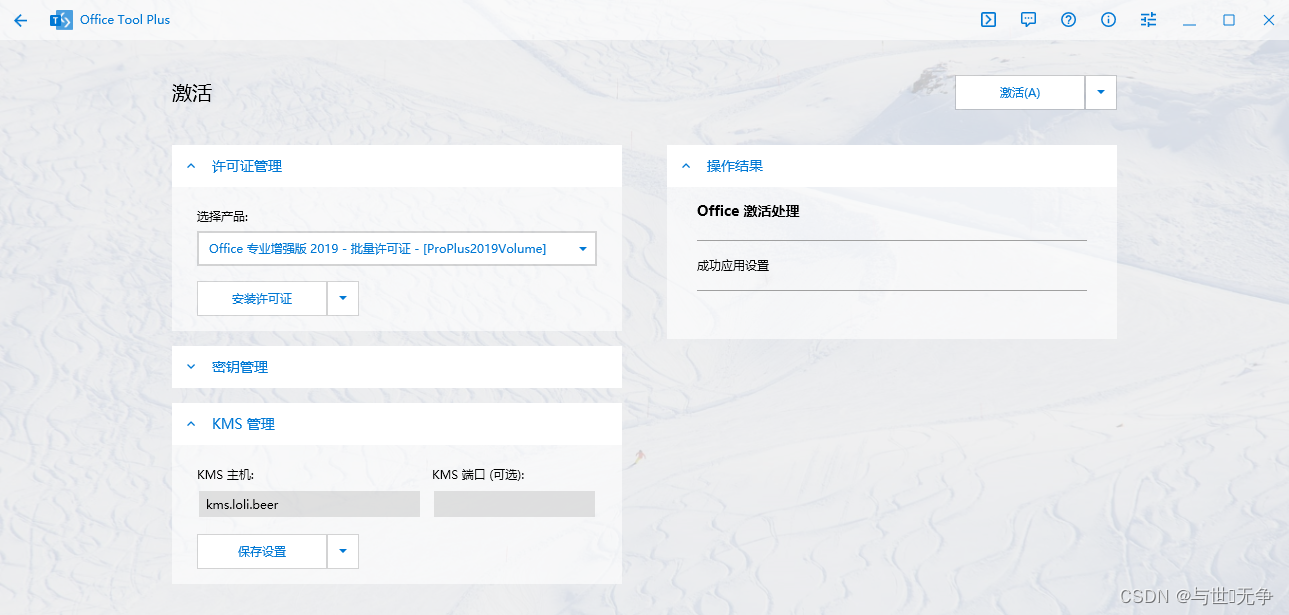Open the settings sliders icon

tap(1148, 20)
